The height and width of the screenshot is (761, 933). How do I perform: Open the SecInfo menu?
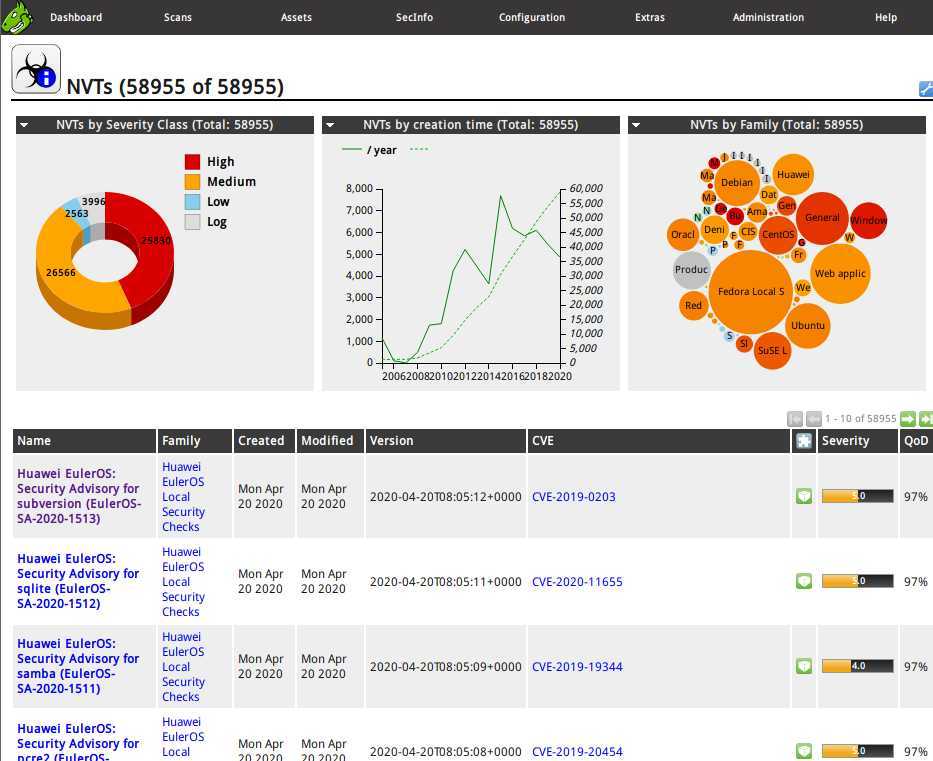click(x=414, y=17)
